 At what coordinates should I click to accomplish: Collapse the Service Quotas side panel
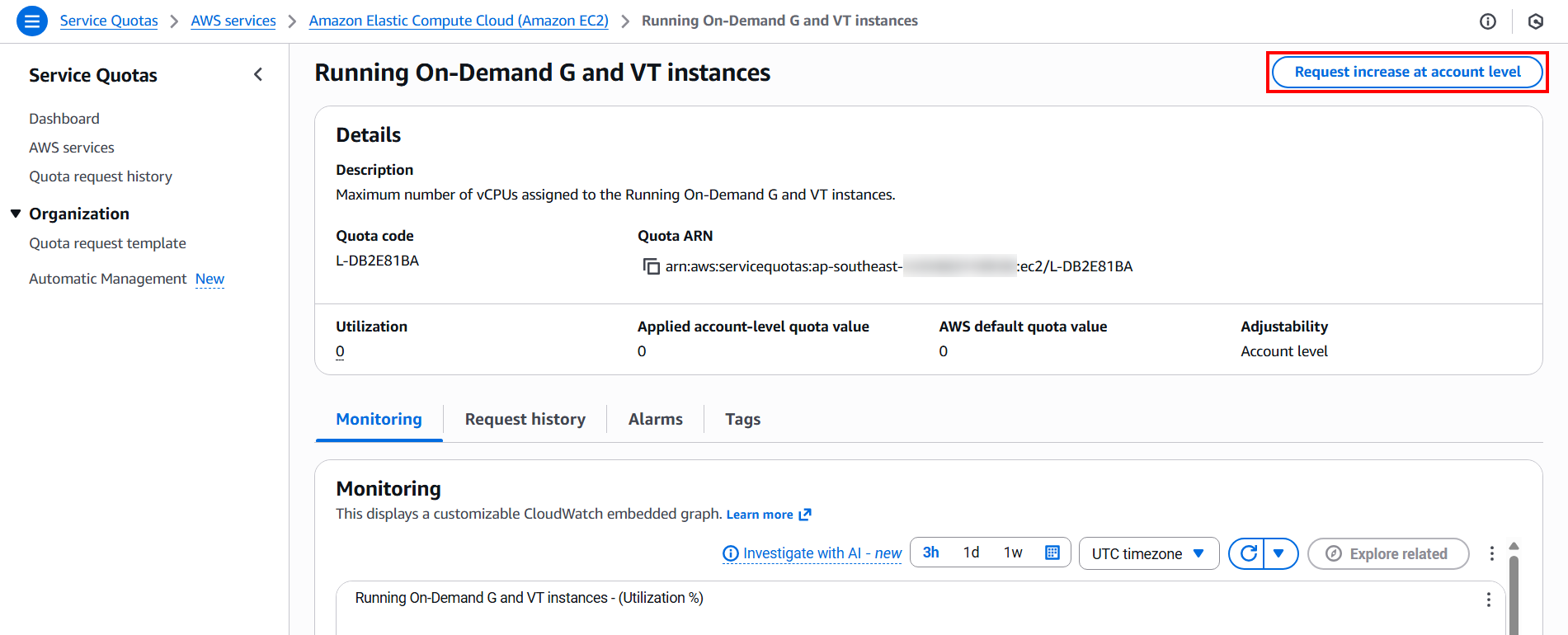(x=258, y=75)
